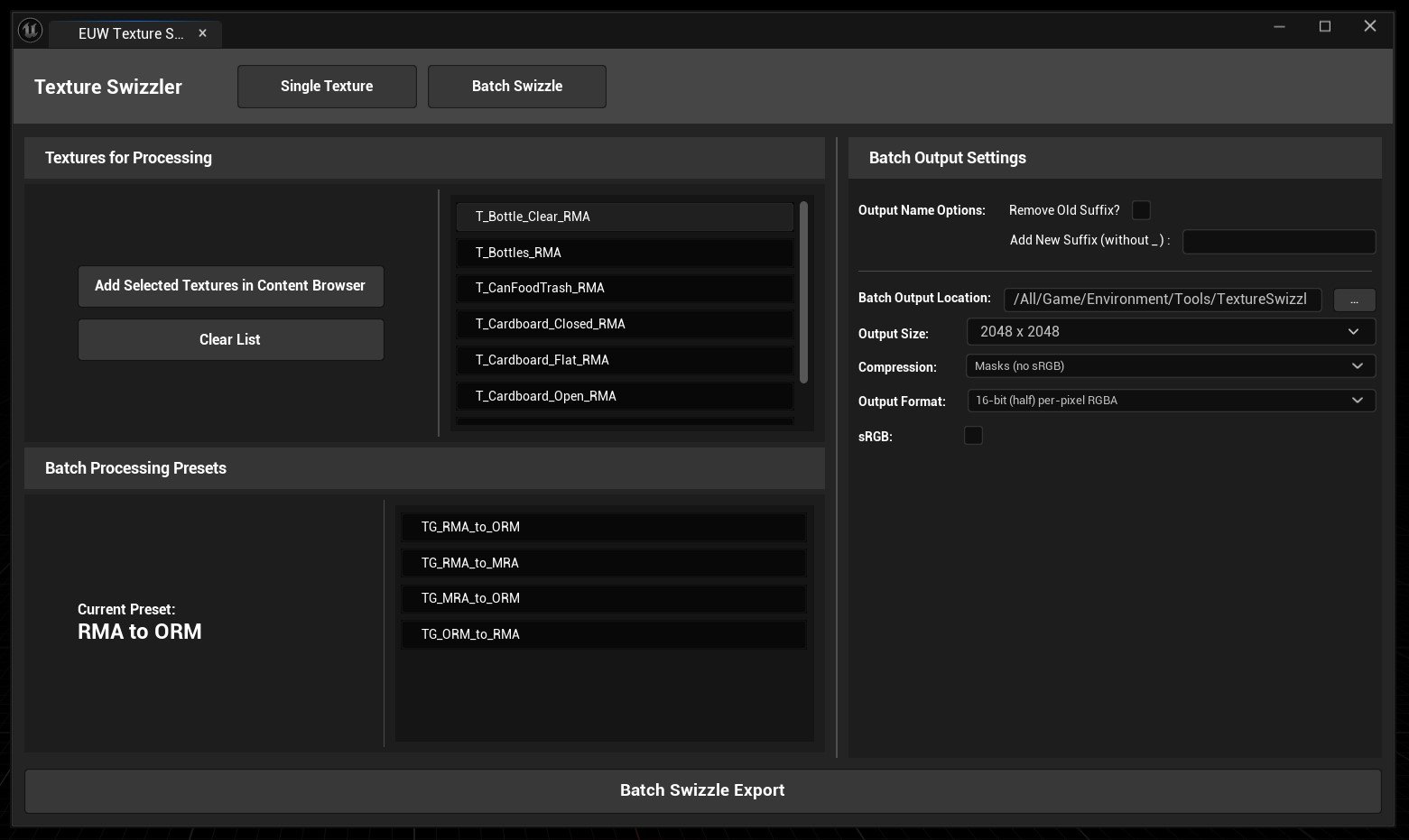Choose the TG_RMA_to_ORM preset
The width and height of the screenshot is (1409, 840).
(x=603, y=527)
